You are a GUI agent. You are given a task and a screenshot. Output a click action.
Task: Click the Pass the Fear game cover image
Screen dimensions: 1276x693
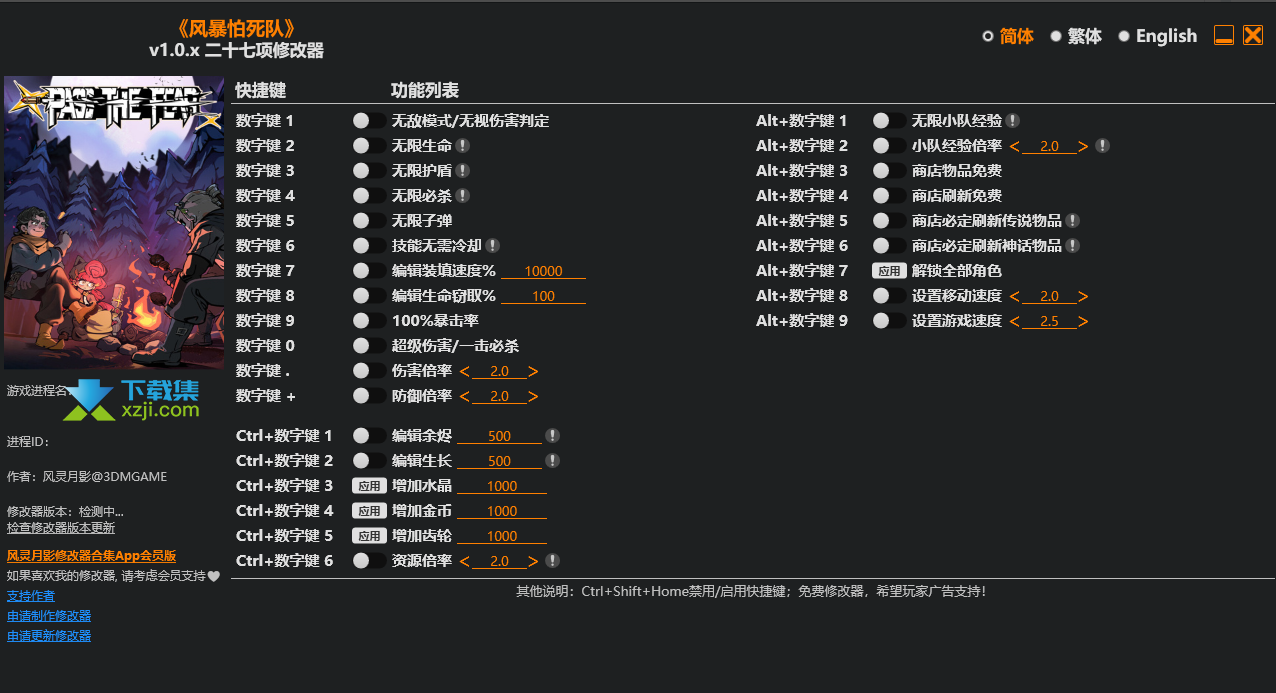point(114,222)
